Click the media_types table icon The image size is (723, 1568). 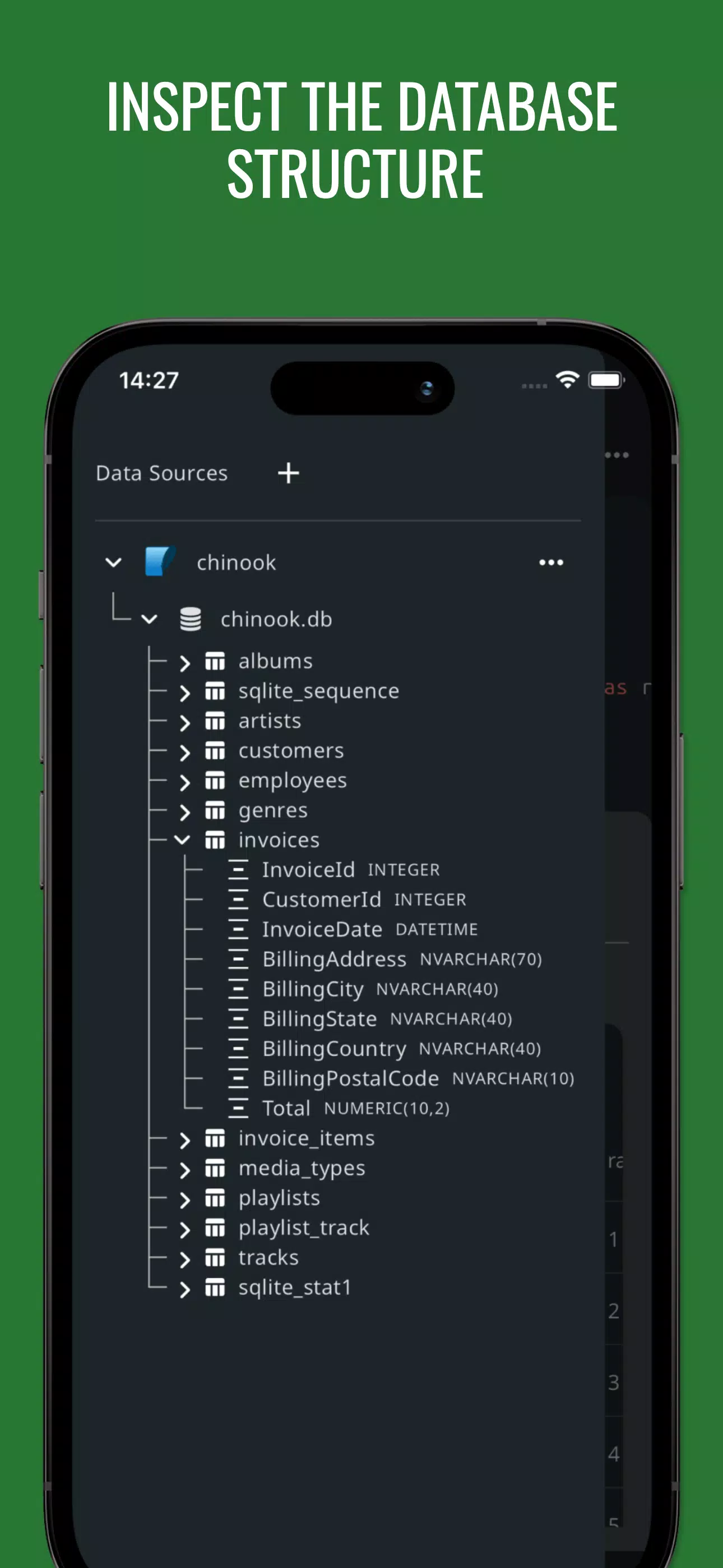215,1168
